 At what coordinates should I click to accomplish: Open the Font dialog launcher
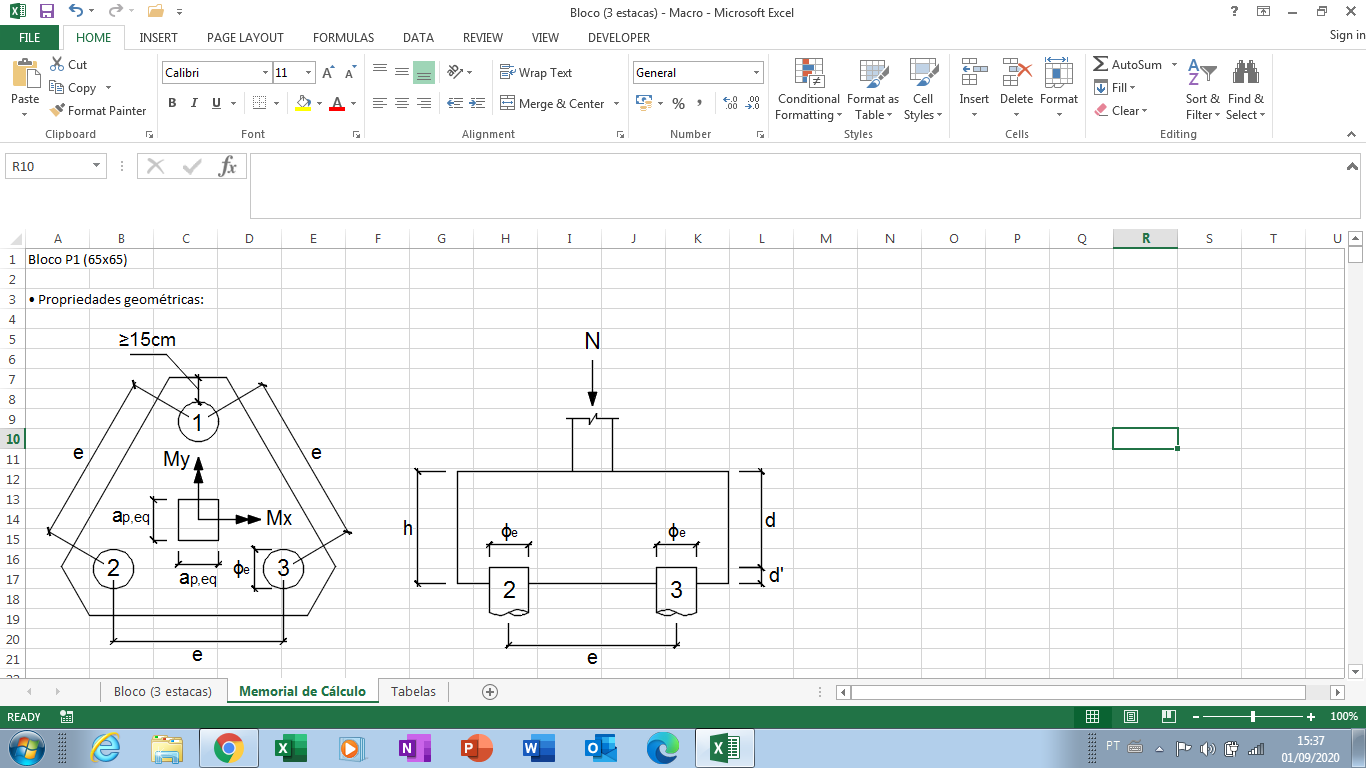(354, 134)
